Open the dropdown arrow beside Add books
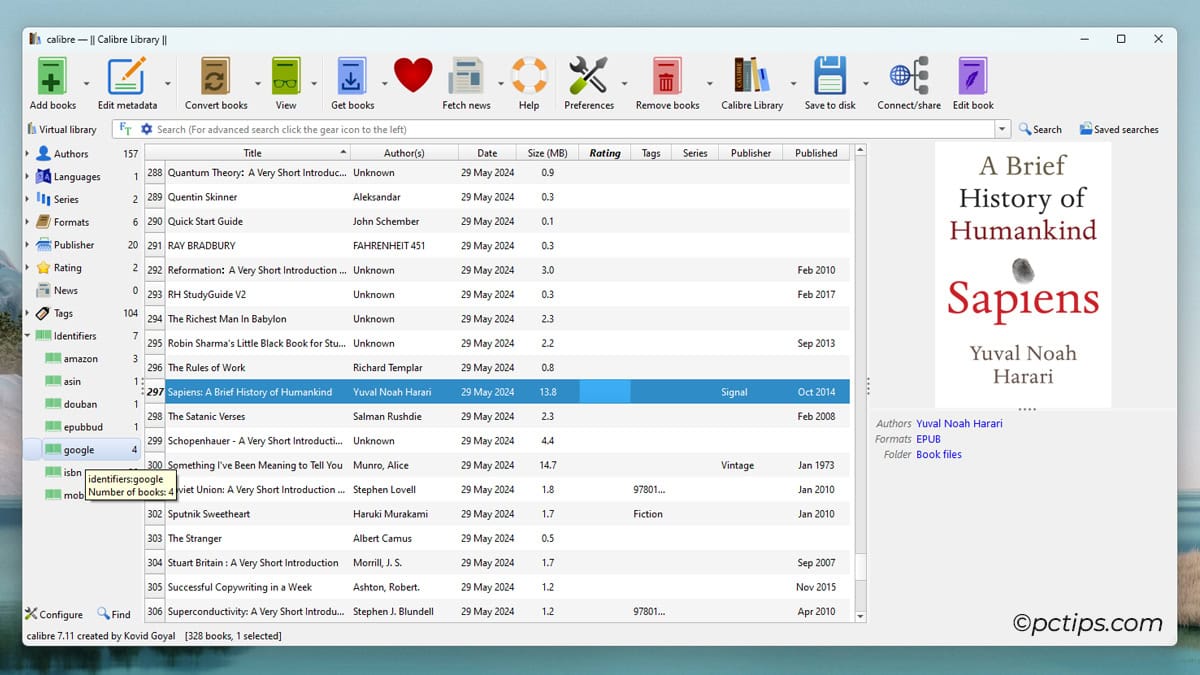This screenshot has width=1200, height=675. (x=86, y=84)
